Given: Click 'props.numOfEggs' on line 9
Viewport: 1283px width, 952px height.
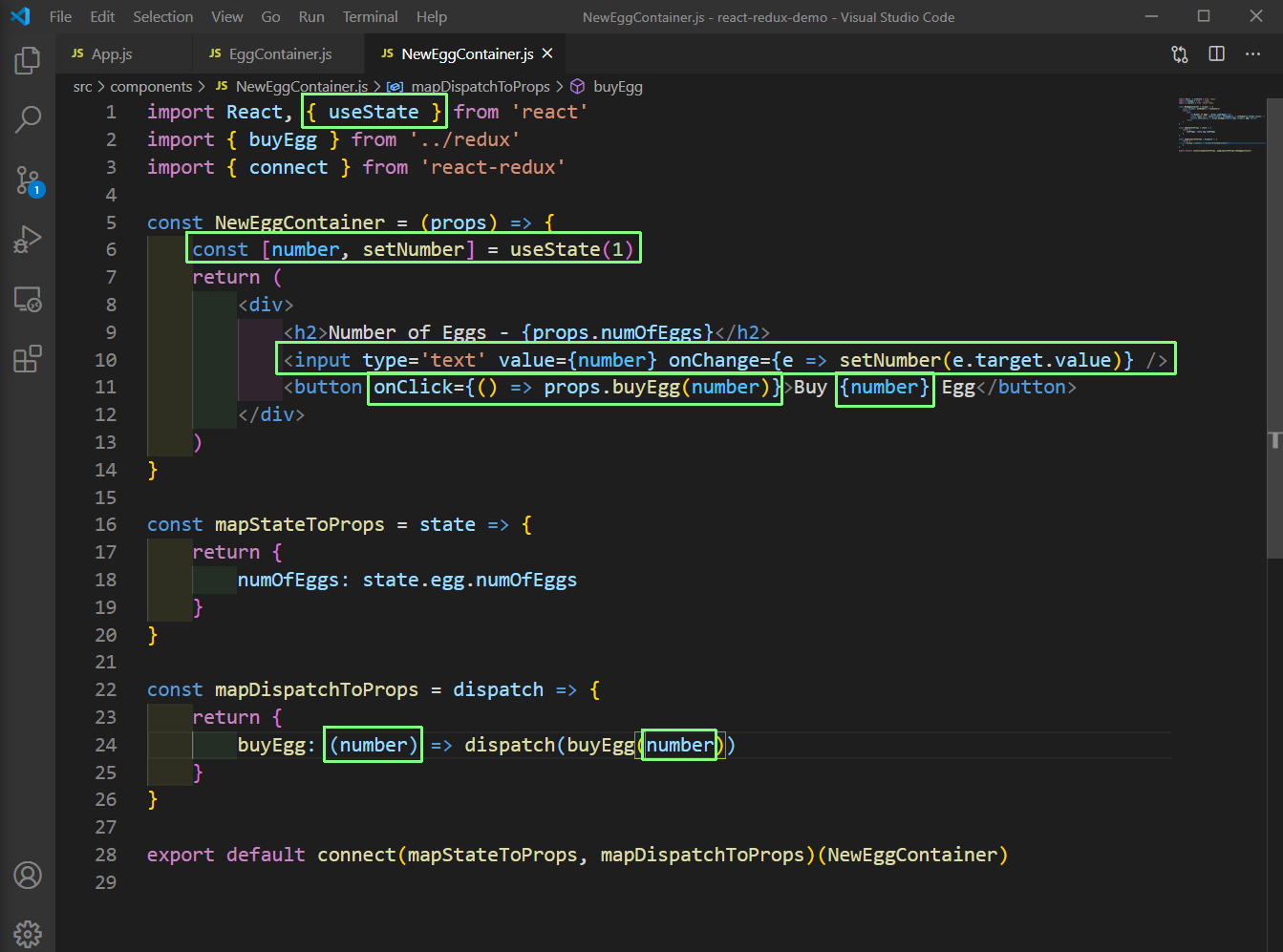Looking at the screenshot, I should pos(618,332).
